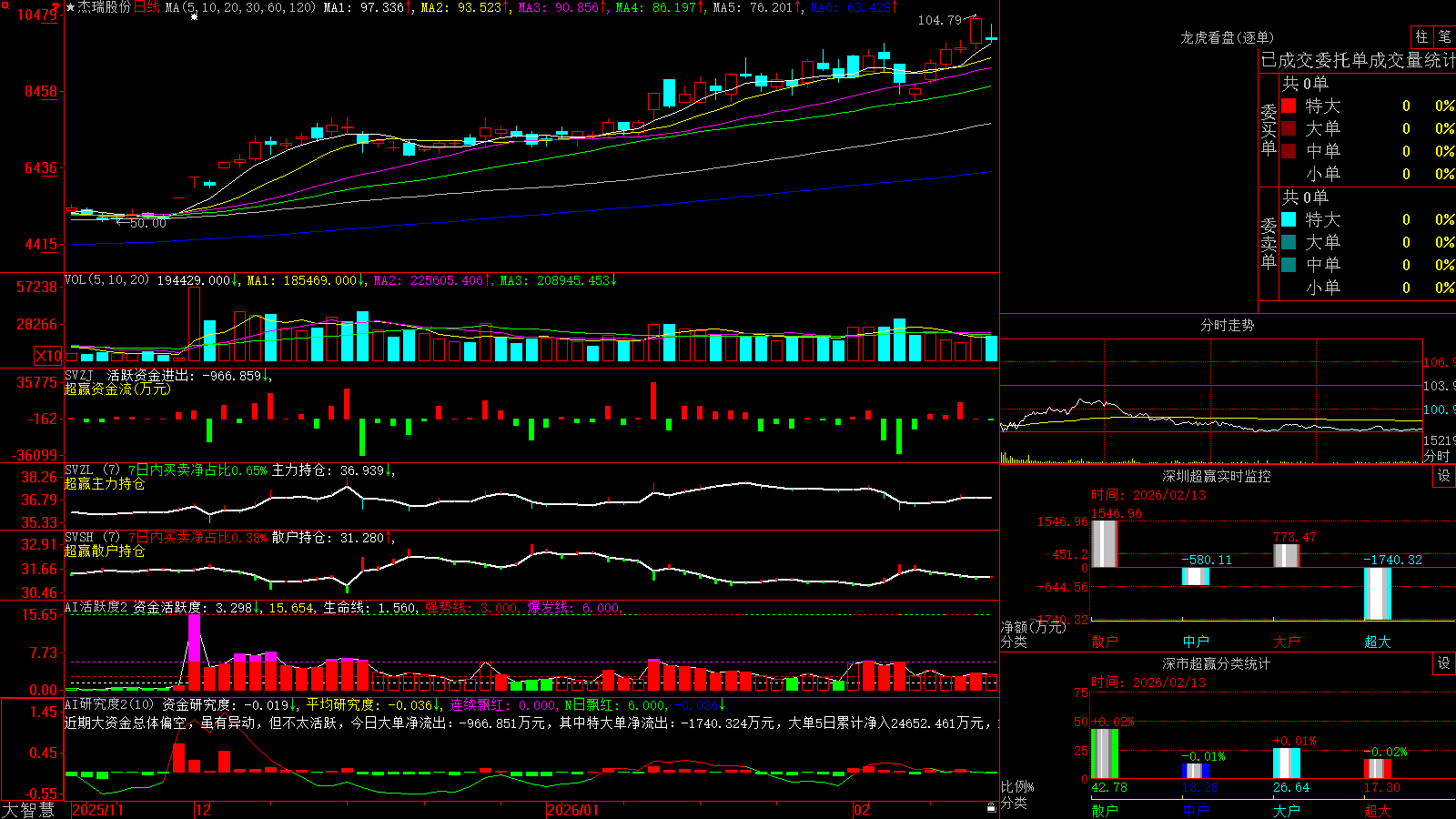The image size is (1456, 819).
Task: Click the 超大 ratio bar valued 17.30
Action: click(1378, 769)
